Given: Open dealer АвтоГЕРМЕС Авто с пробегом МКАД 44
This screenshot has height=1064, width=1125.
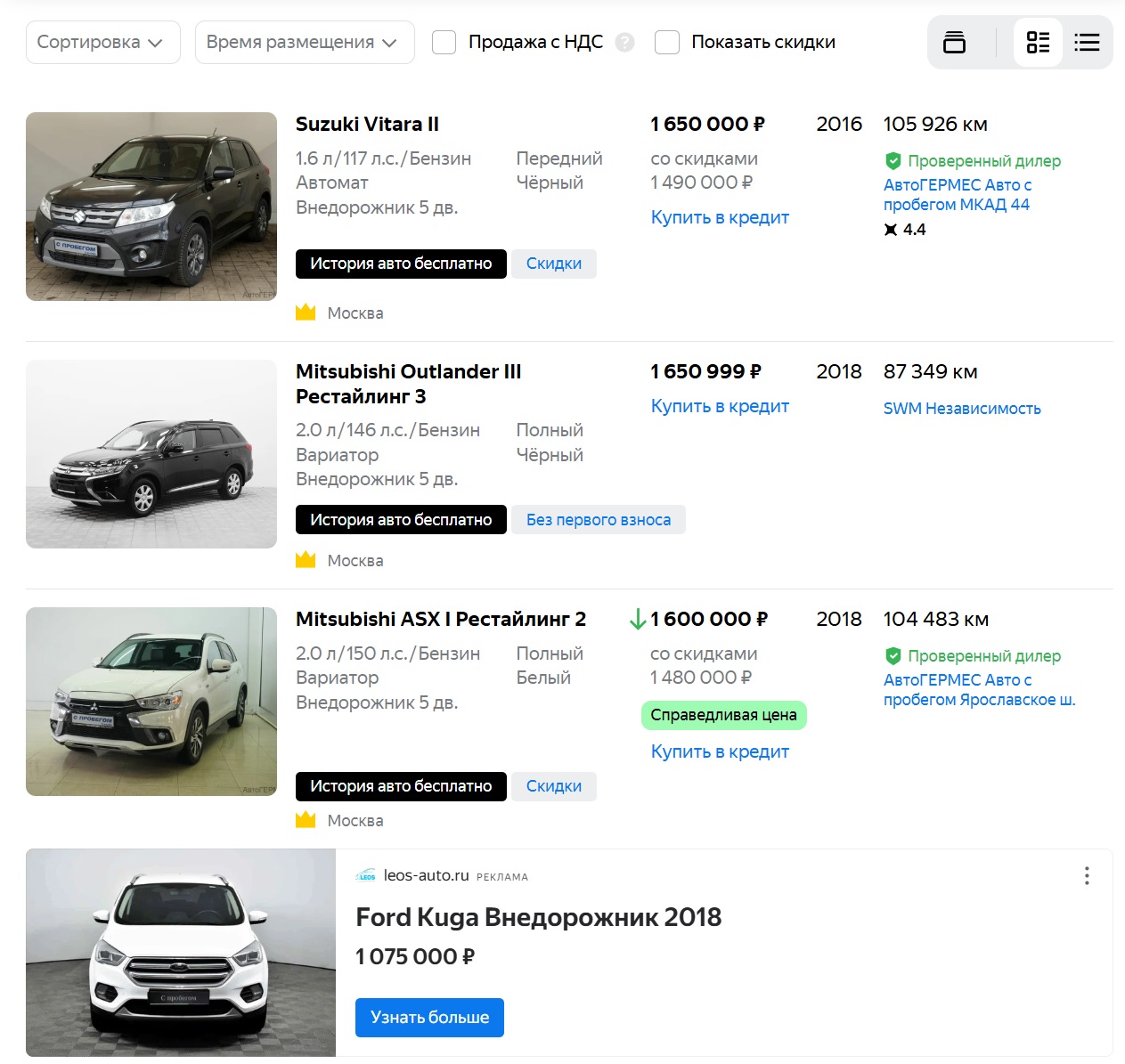Looking at the screenshot, I should point(958,194).
